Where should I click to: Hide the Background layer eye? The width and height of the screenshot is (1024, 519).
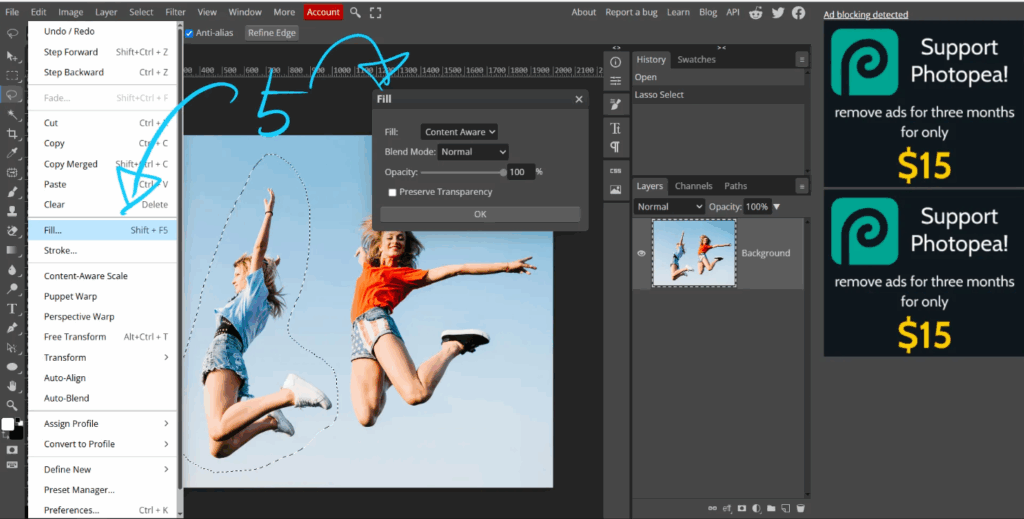tap(641, 253)
